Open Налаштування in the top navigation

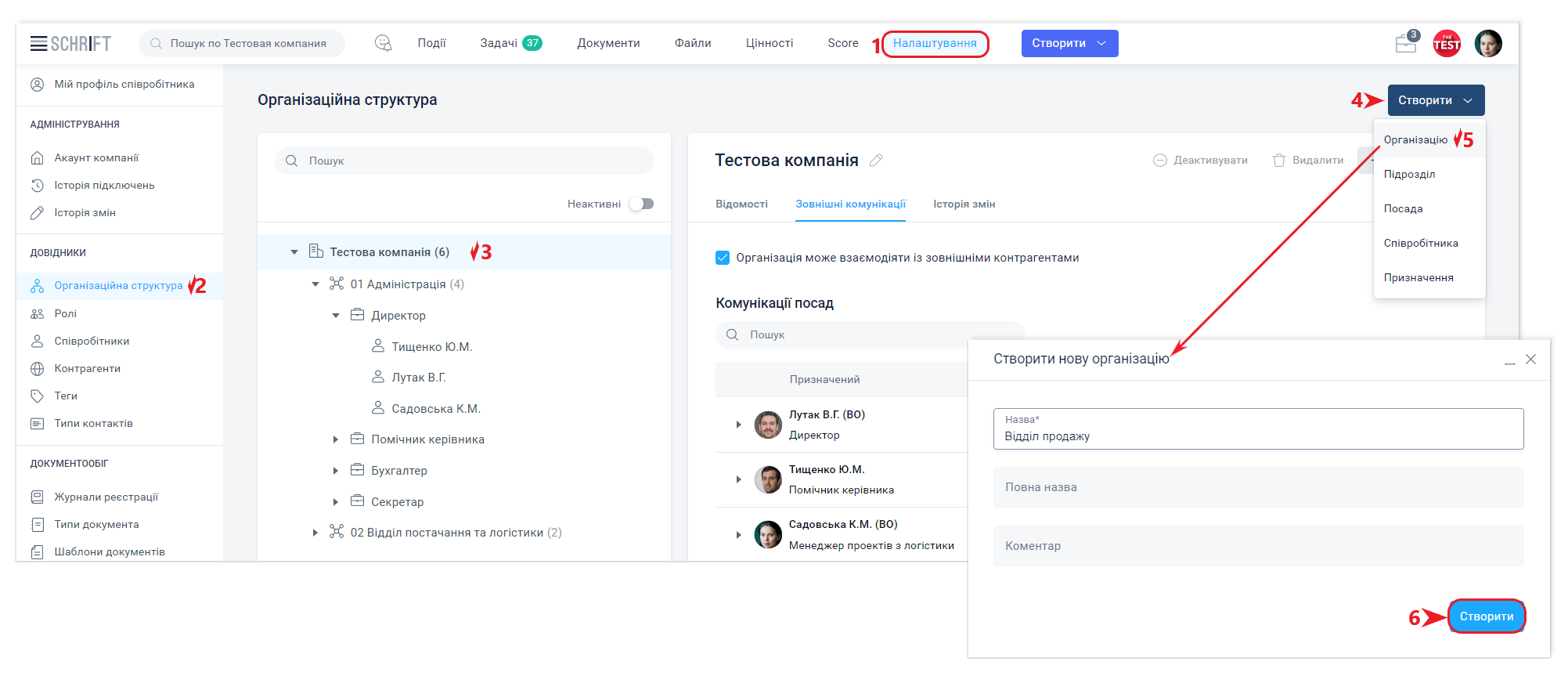[935, 43]
